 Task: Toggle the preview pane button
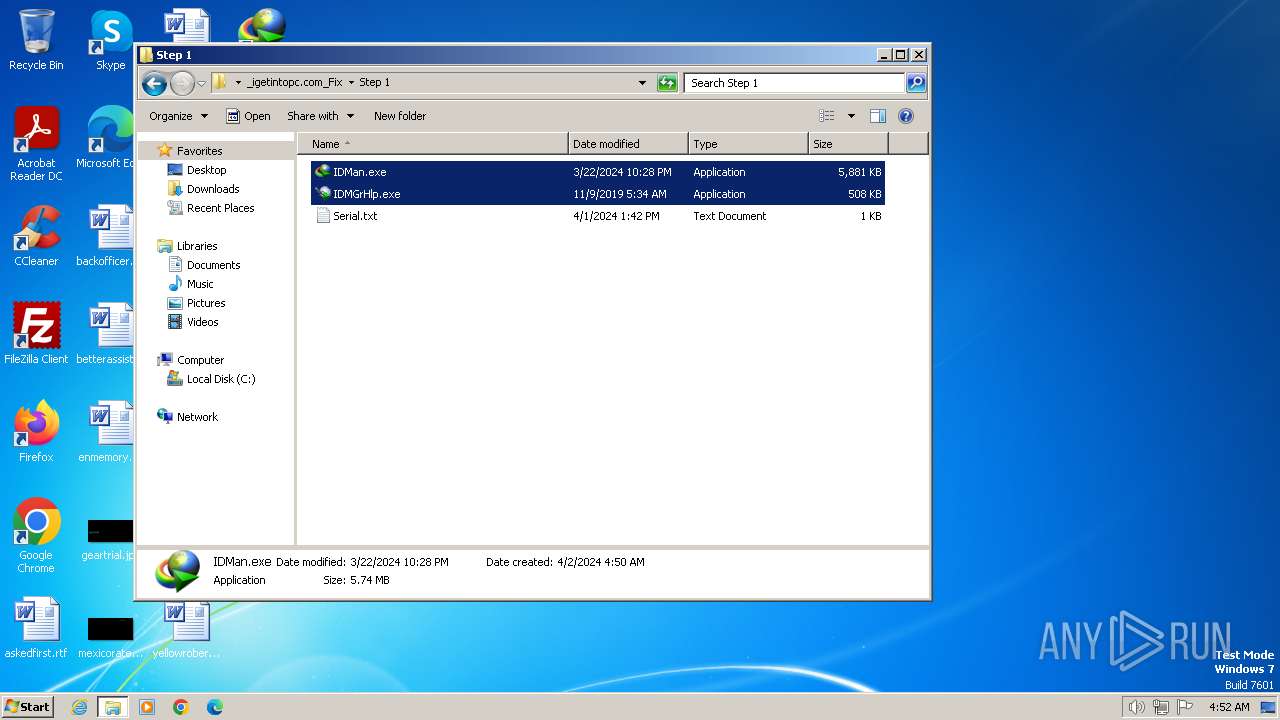(878, 116)
